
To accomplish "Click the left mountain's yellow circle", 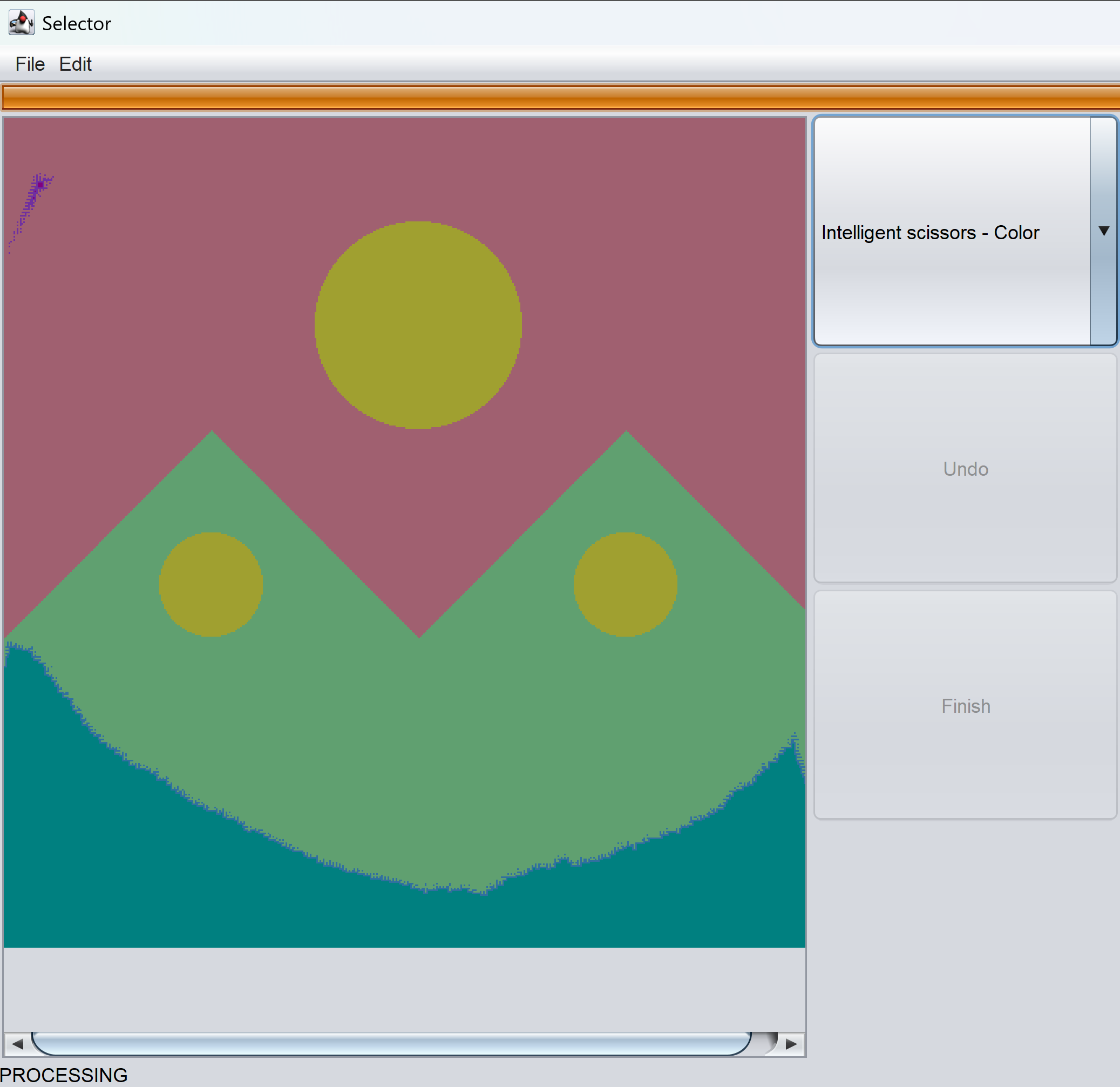I will point(212,583).
